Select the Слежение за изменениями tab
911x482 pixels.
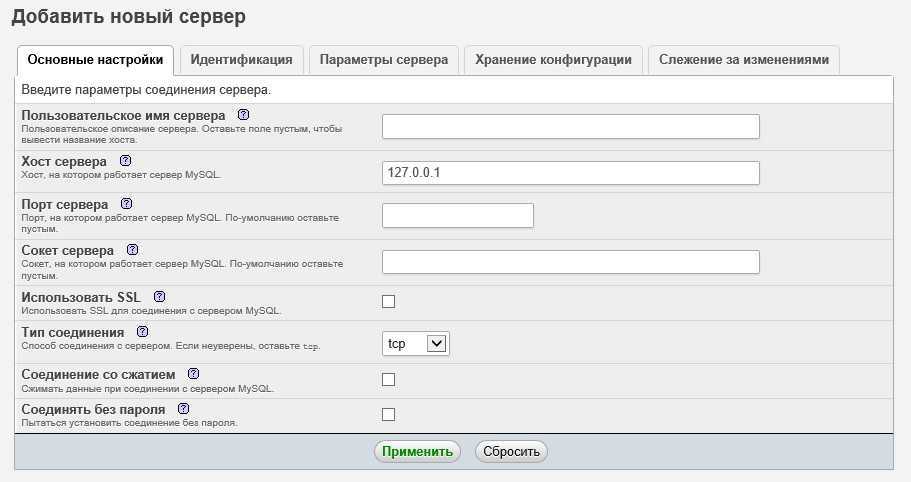(x=743, y=59)
